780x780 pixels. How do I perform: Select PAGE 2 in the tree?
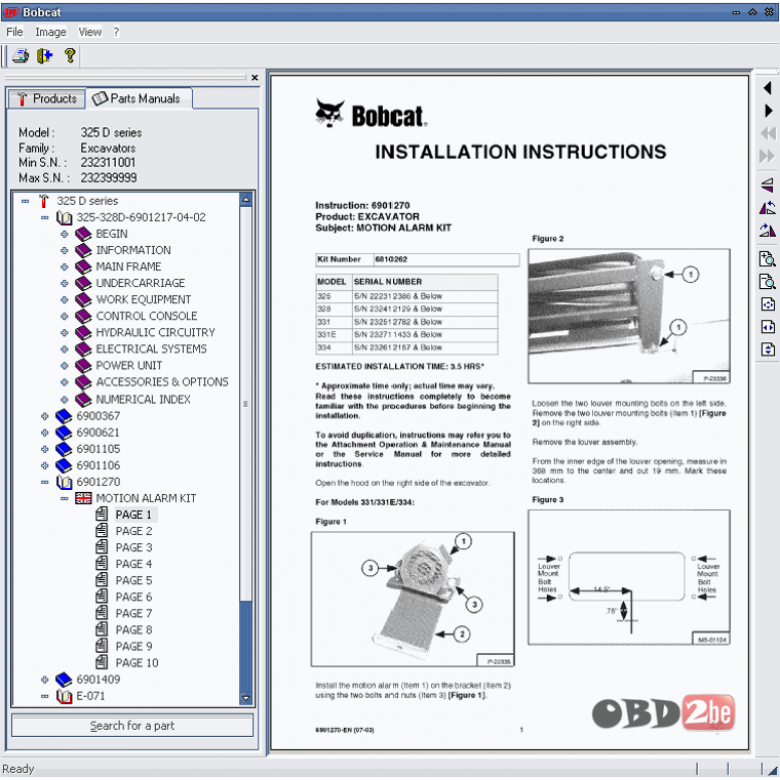[x=134, y=531]
